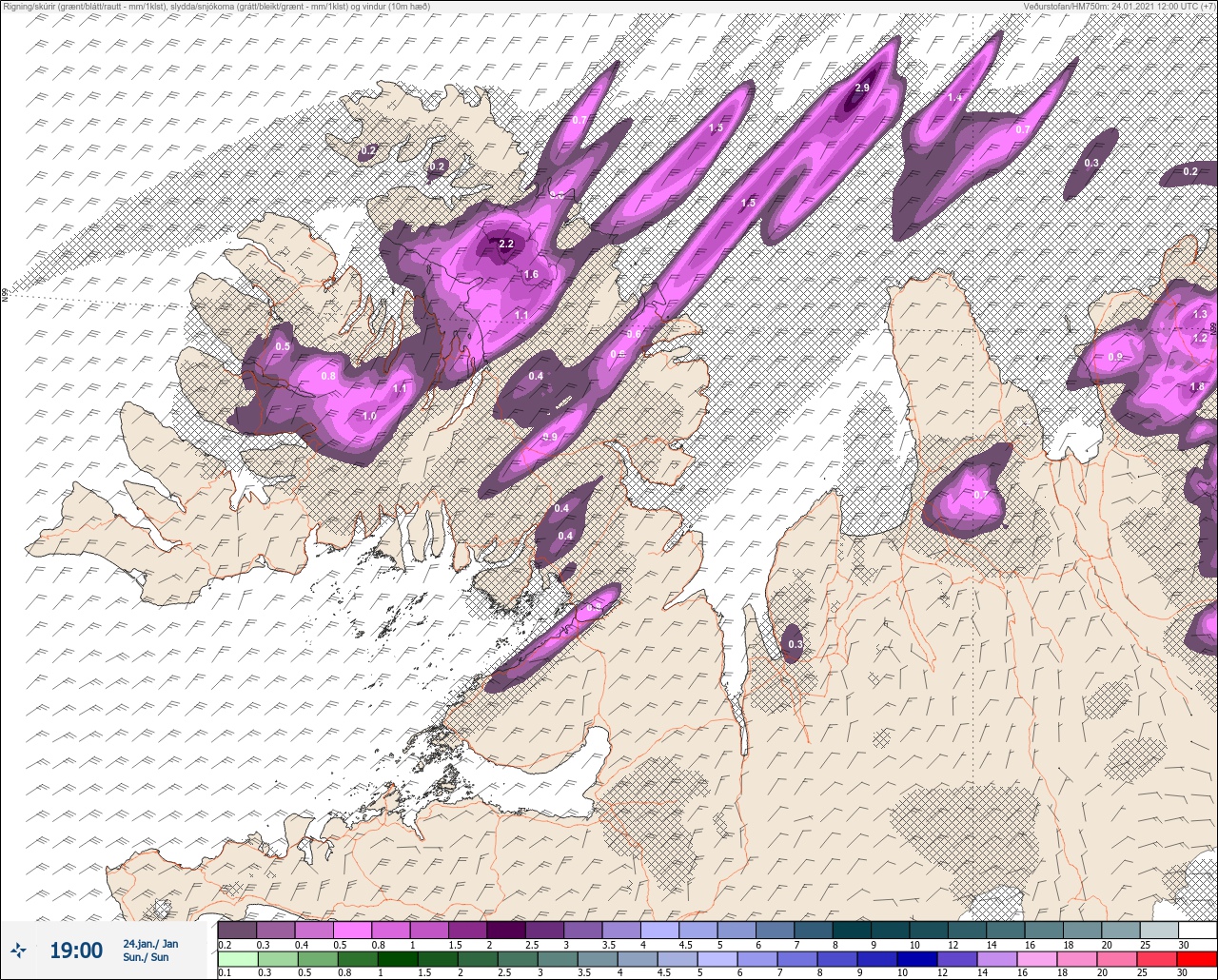
Task: Click the 25 label on the rain legend
Action: click(x=1143, y=972)
